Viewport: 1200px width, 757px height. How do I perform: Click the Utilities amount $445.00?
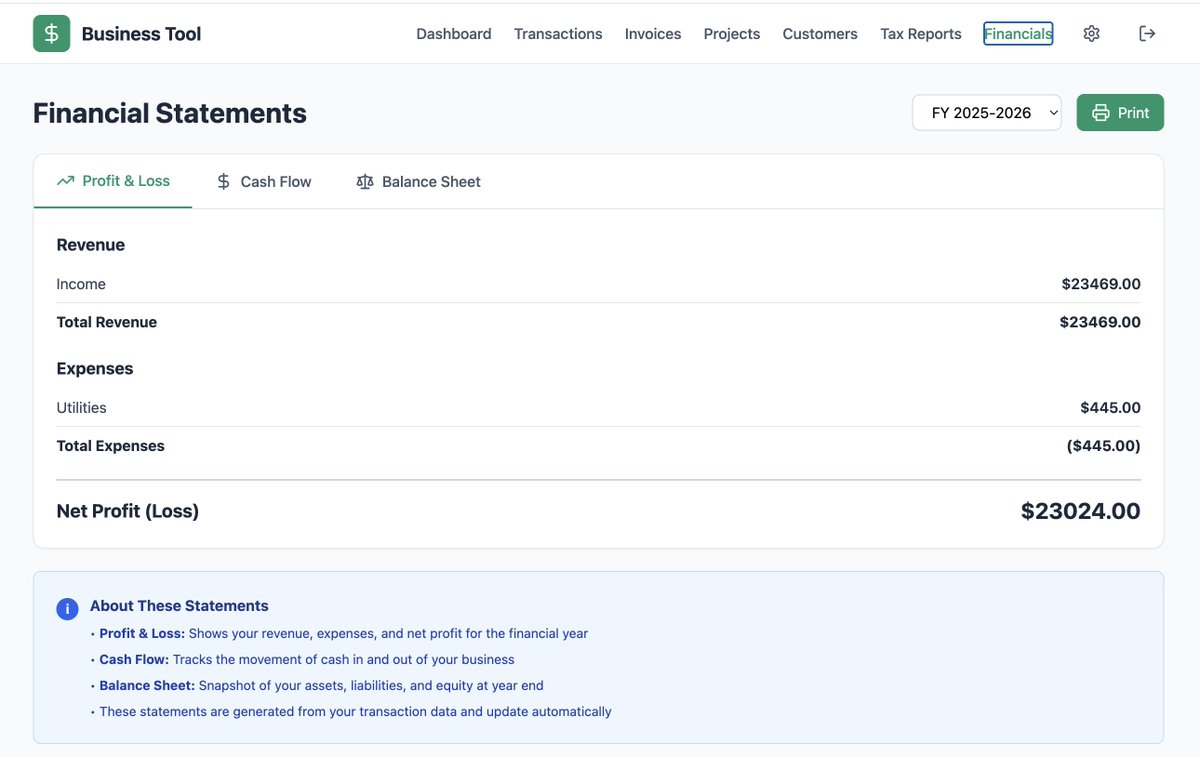tap(1110, 408)
